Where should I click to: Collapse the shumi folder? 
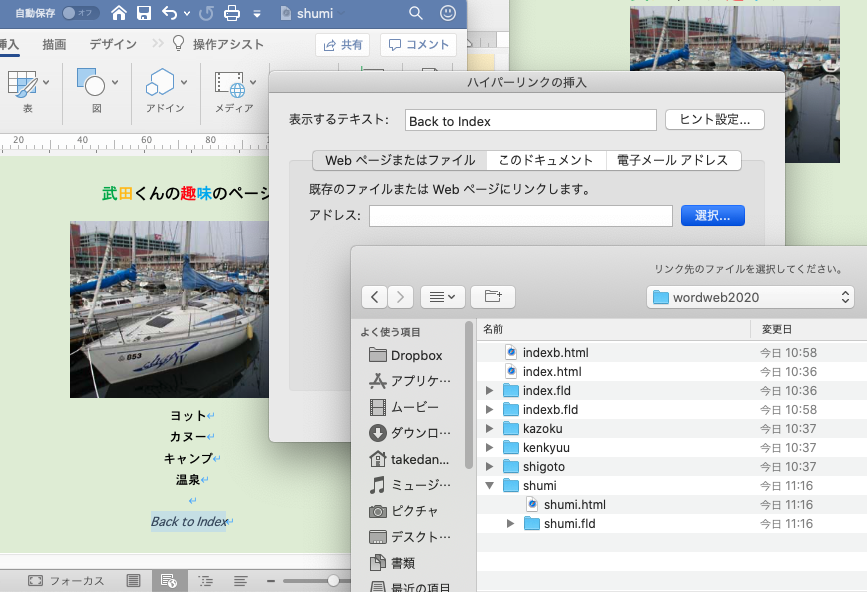click(x=489, y=486)
